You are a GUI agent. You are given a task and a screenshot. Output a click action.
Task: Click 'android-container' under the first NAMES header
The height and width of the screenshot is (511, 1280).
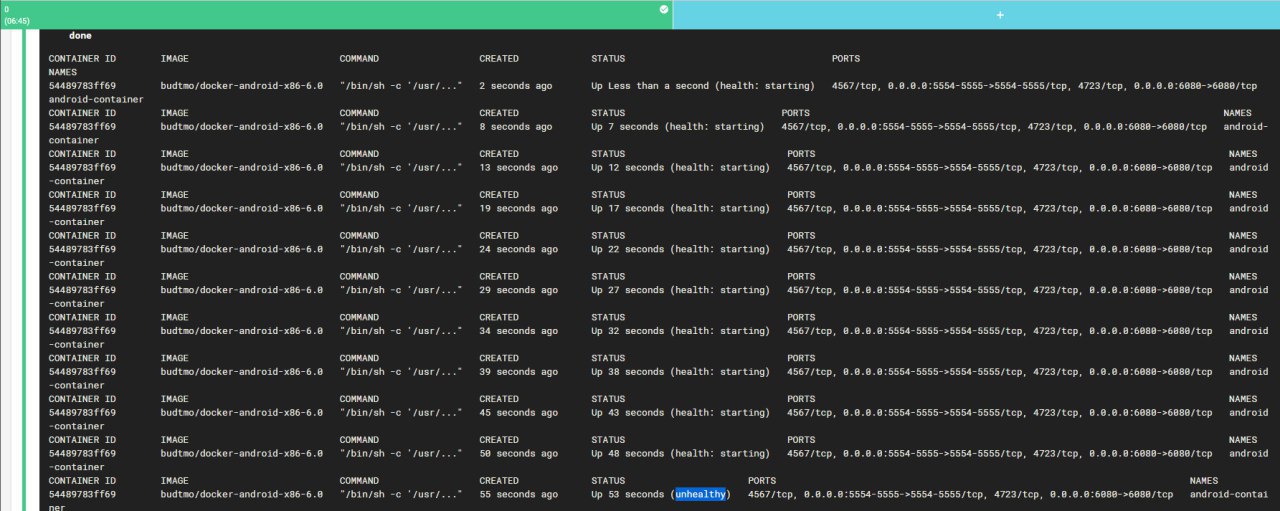point(96,99)
